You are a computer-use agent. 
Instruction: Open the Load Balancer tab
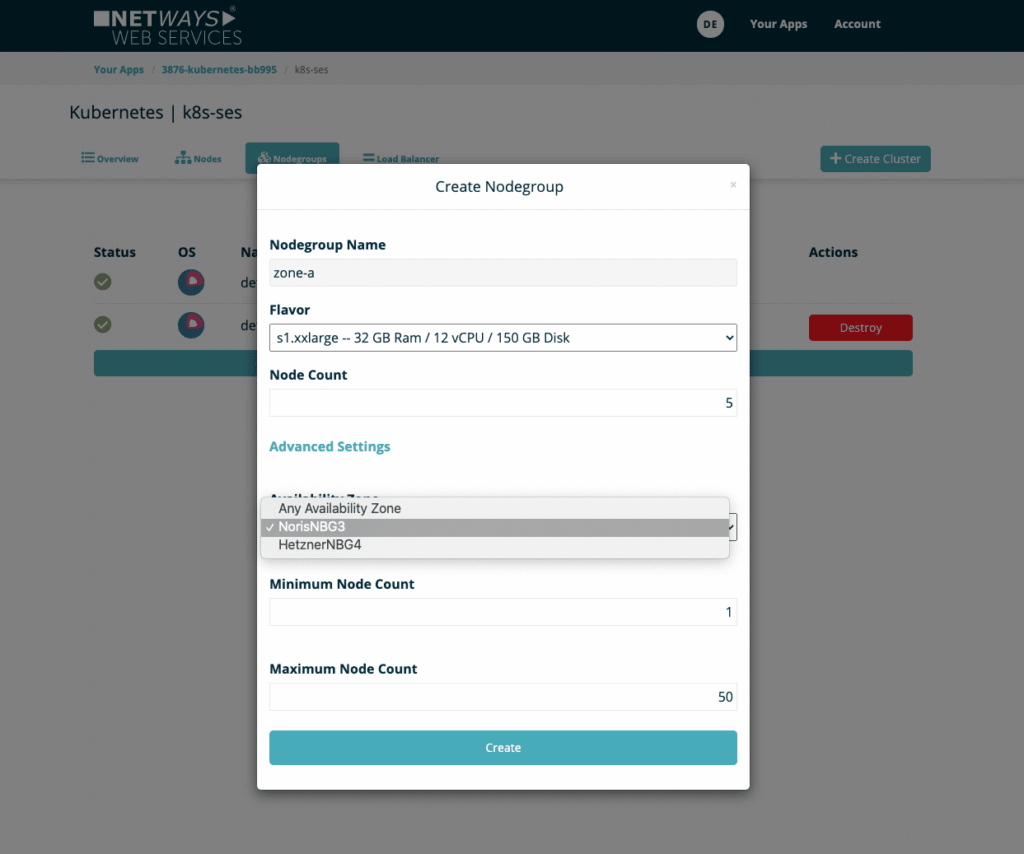coord(401,159)
